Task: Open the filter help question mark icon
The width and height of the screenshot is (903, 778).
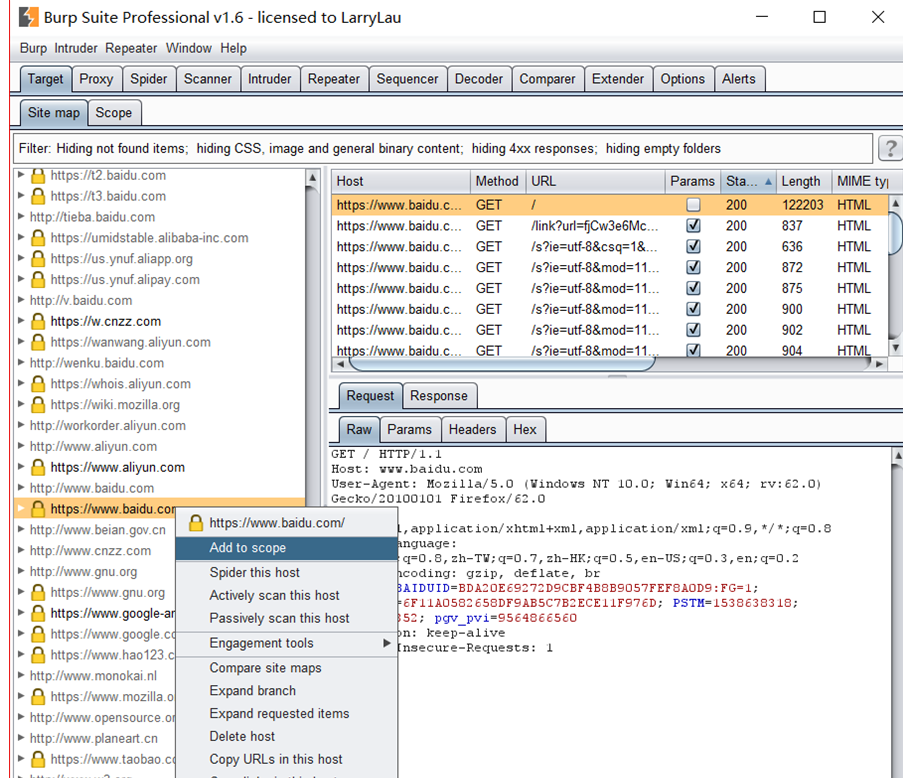Action: point(889,148)
